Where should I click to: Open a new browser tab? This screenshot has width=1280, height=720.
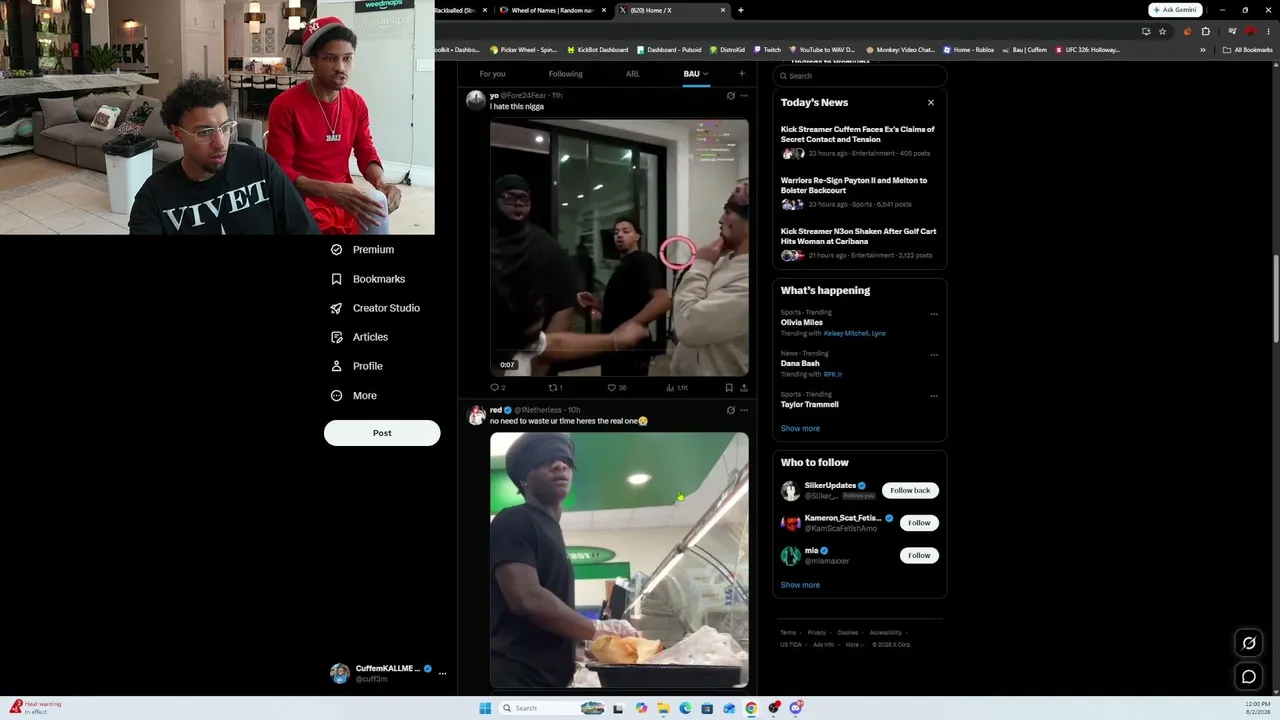(740, 10)
